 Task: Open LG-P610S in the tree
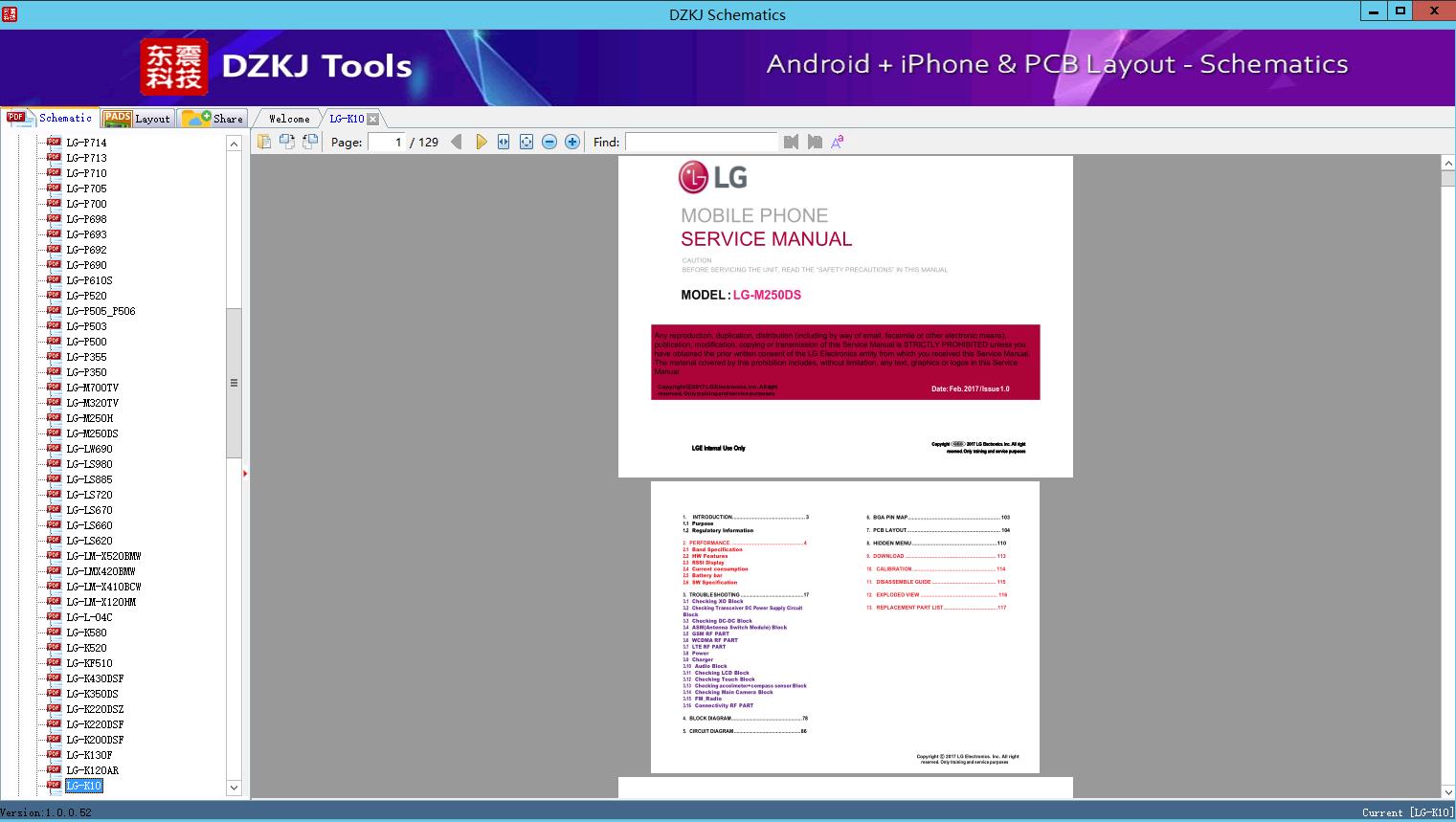coord(89,280)
